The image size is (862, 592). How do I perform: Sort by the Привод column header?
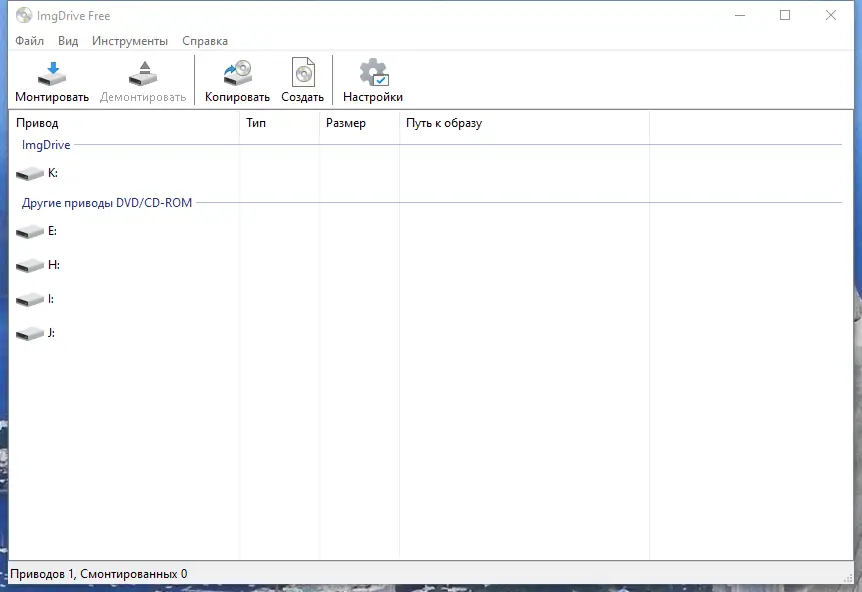coord(124,123)
